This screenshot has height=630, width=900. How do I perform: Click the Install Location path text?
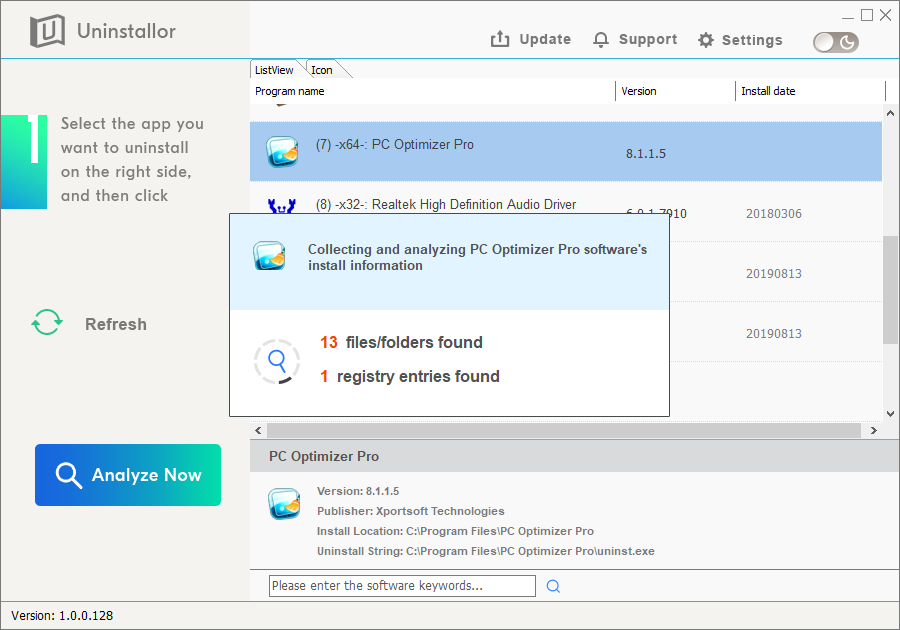455,531
